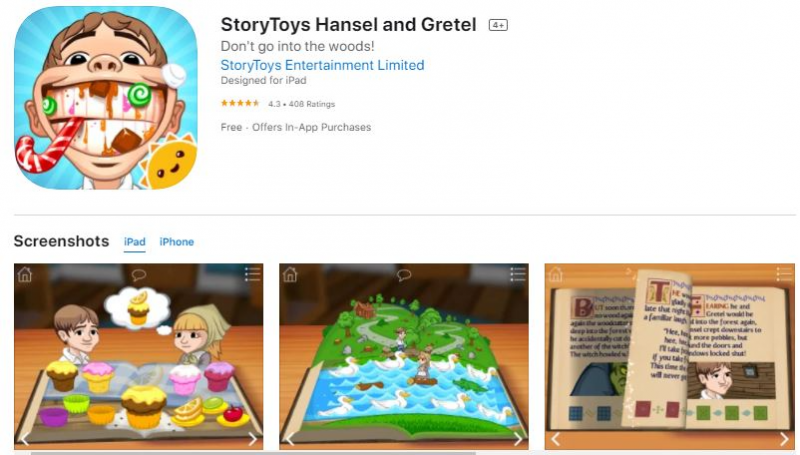800x455 pixels.
Task: Click next arrow in cupcake screenshot
Action: (x=253, y=439)
